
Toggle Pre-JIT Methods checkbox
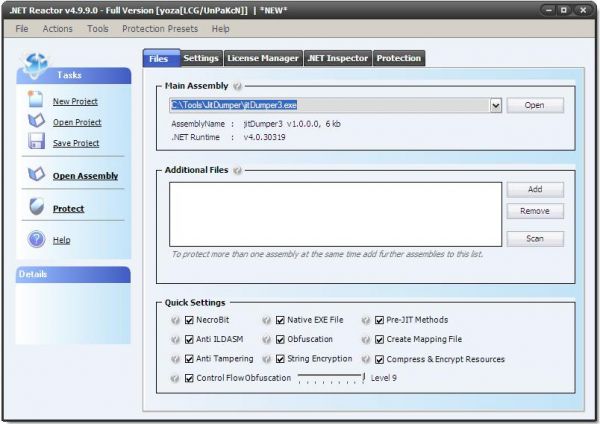pos(379,320)
